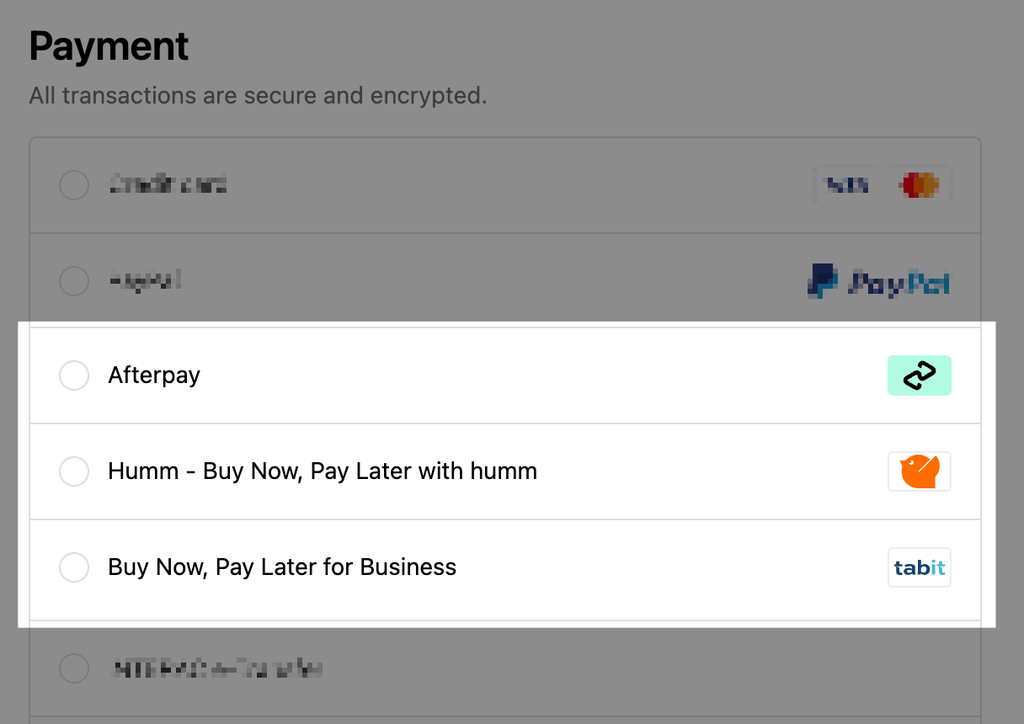Viewport: 1024px width, 724px height.
Task: Select the radio button in the PayPal row
Action: 74,281
